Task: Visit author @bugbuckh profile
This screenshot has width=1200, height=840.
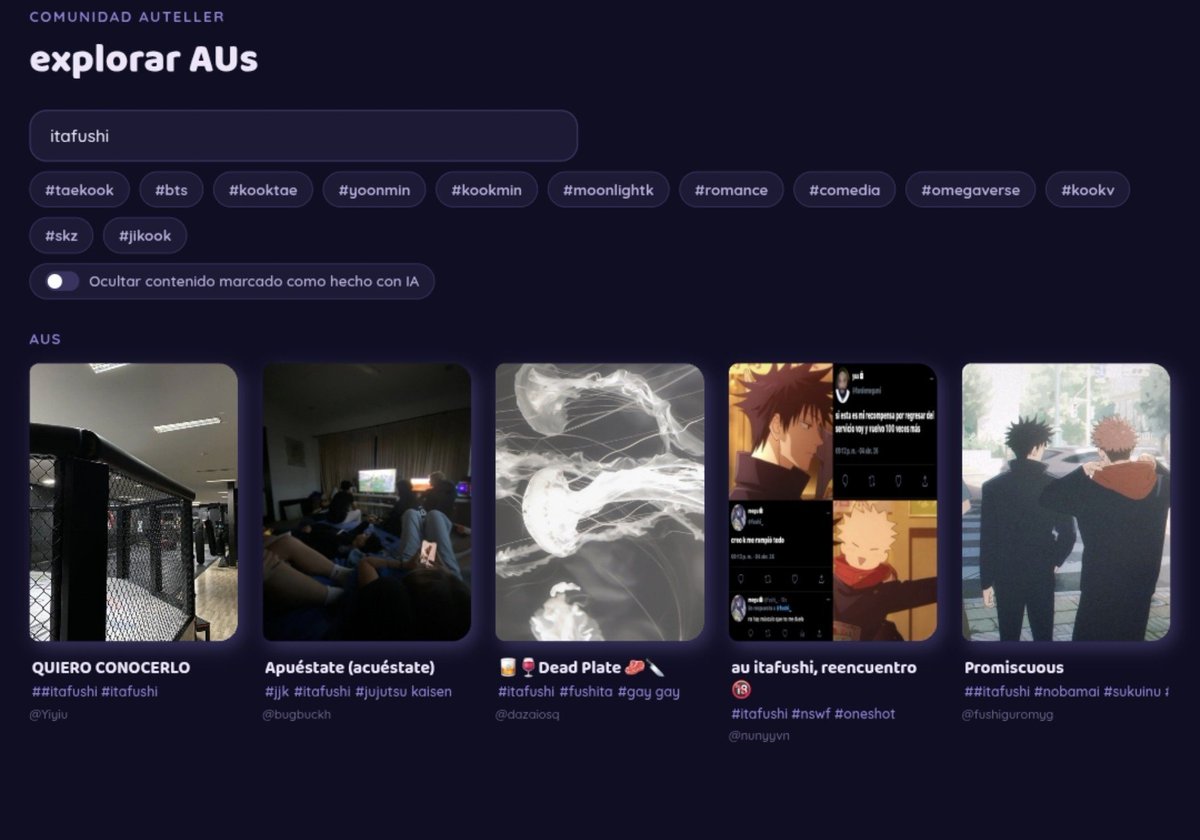Action: click(x=297, y=714)
